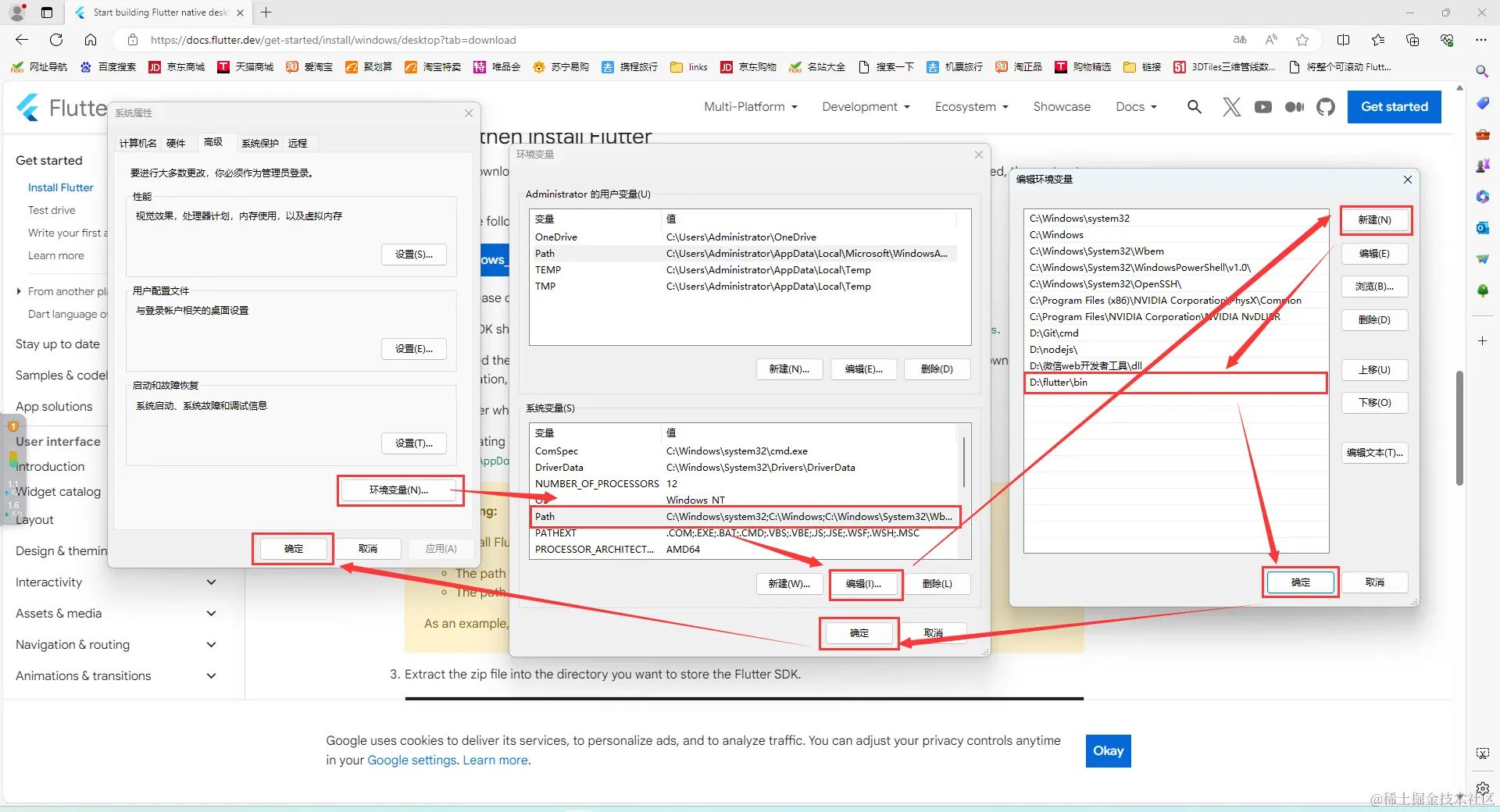Open 环境变量(N)... in System Properties

click(398, 490)
